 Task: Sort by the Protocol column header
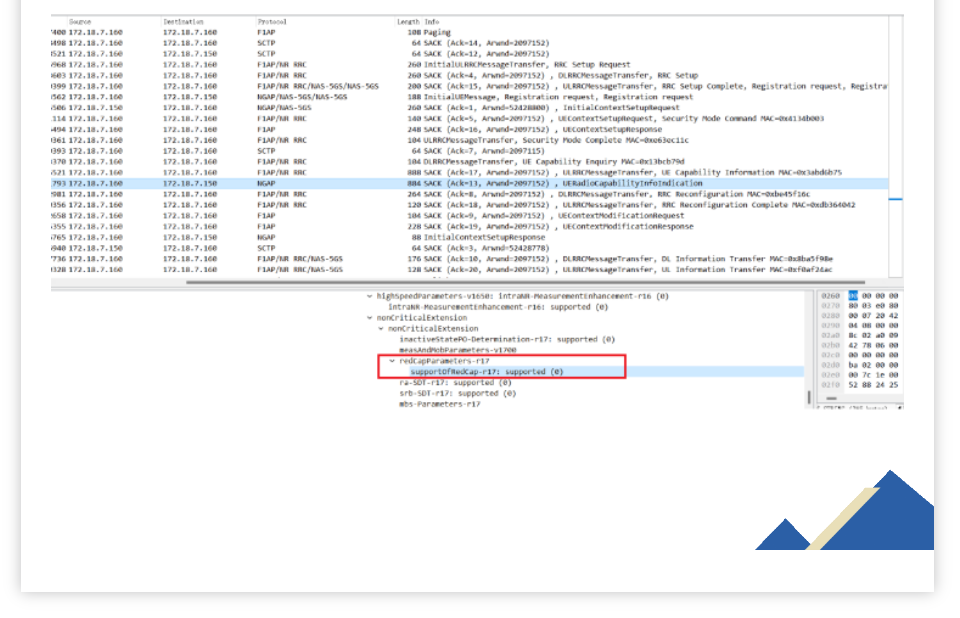(271, 21)
